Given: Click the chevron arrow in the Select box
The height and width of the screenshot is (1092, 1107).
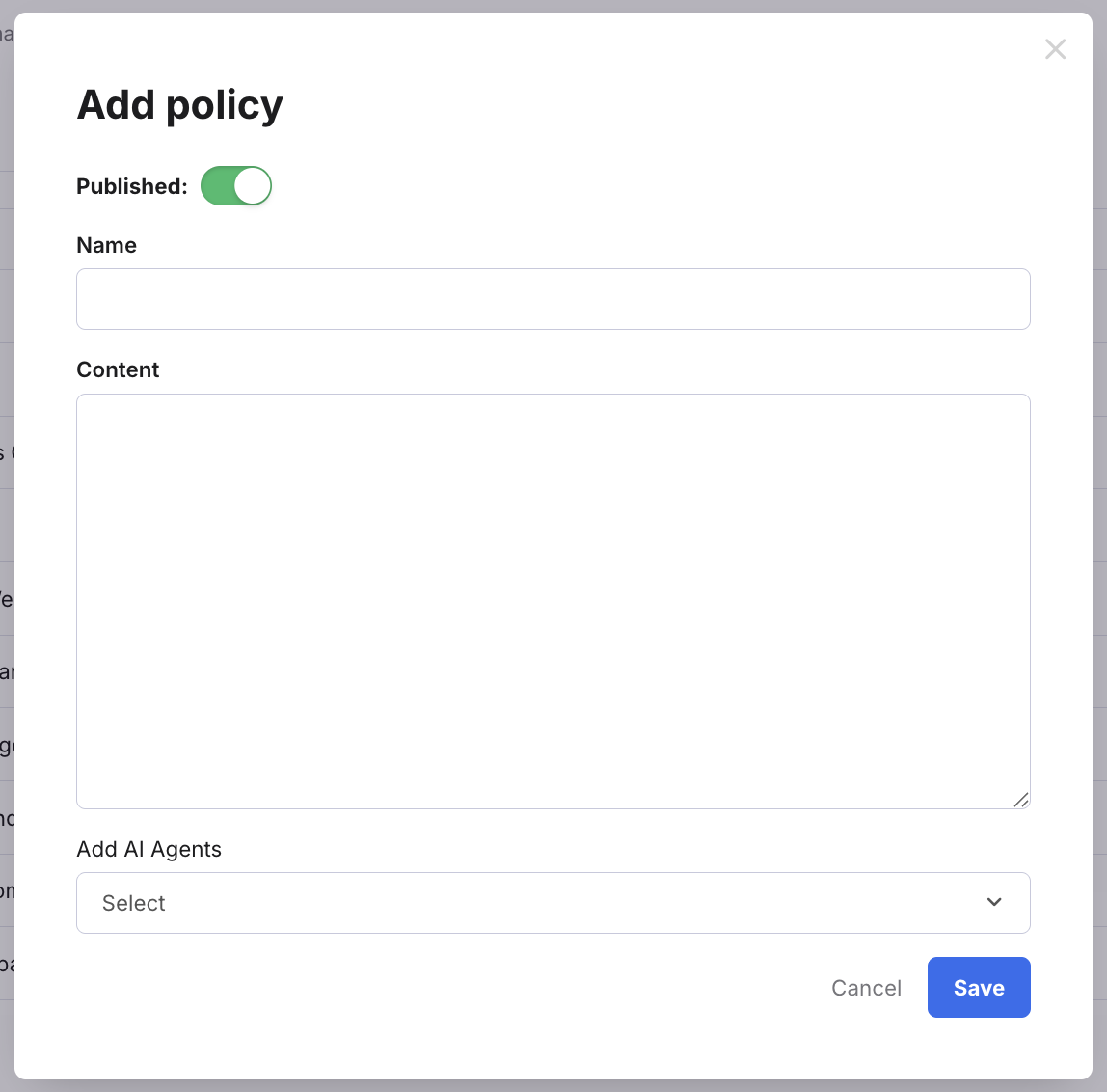Looking at the screenshot, I should 994,903.
